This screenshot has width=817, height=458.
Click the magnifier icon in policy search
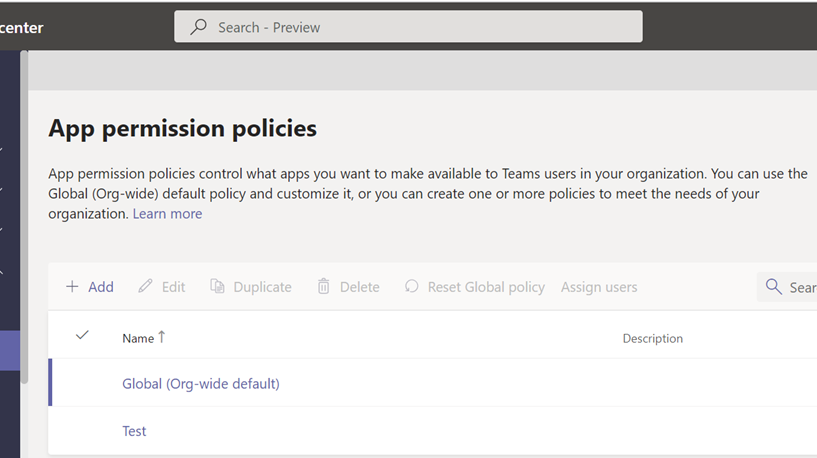[x=774, y=287]
